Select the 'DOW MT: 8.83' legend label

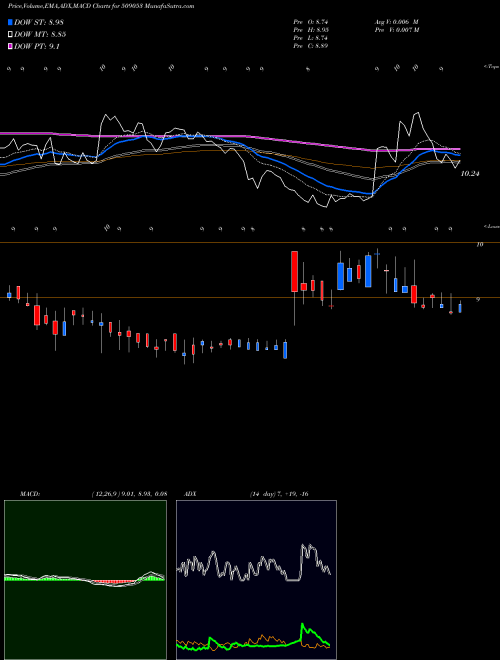(40, 35)
